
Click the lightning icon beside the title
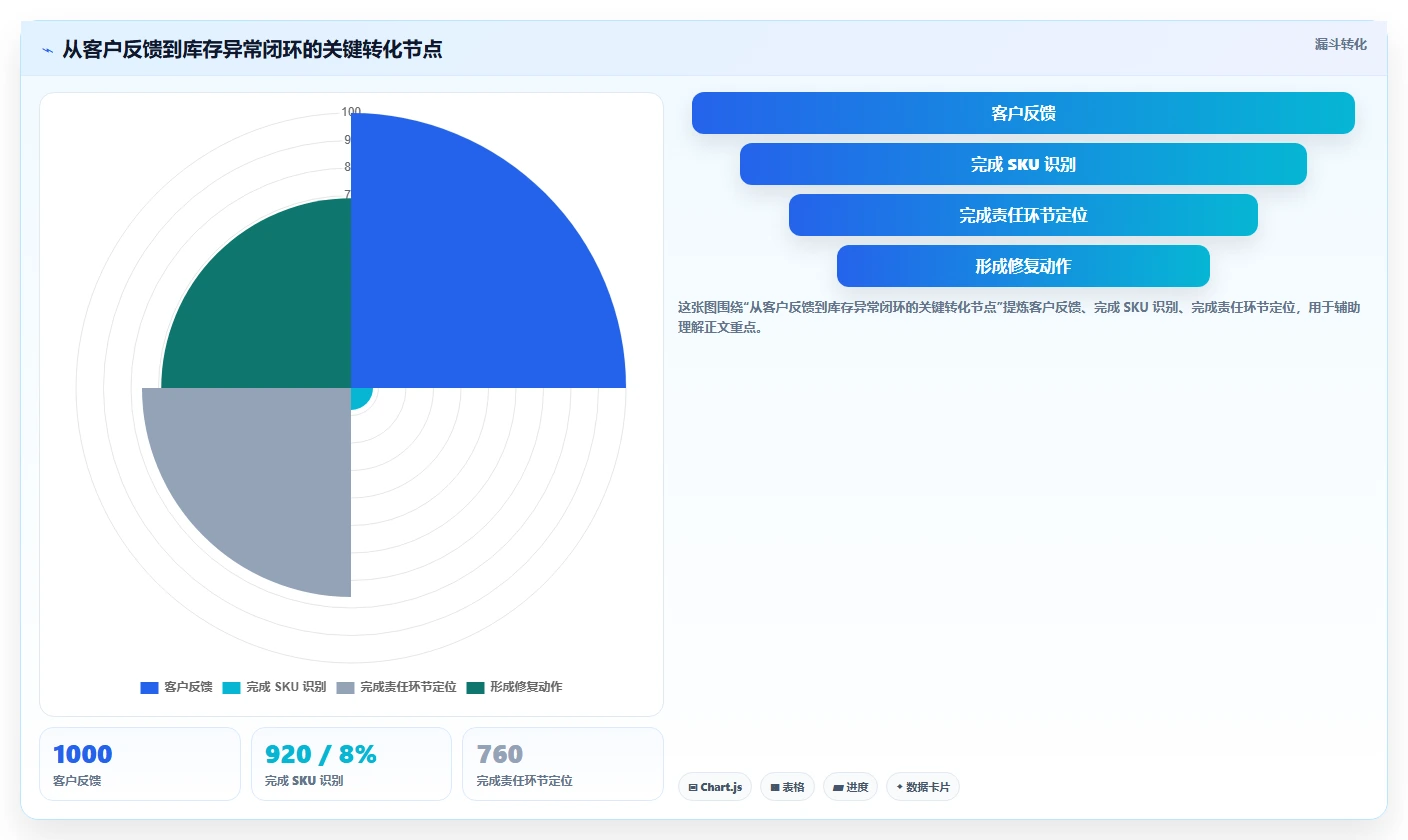pos(47,50)
